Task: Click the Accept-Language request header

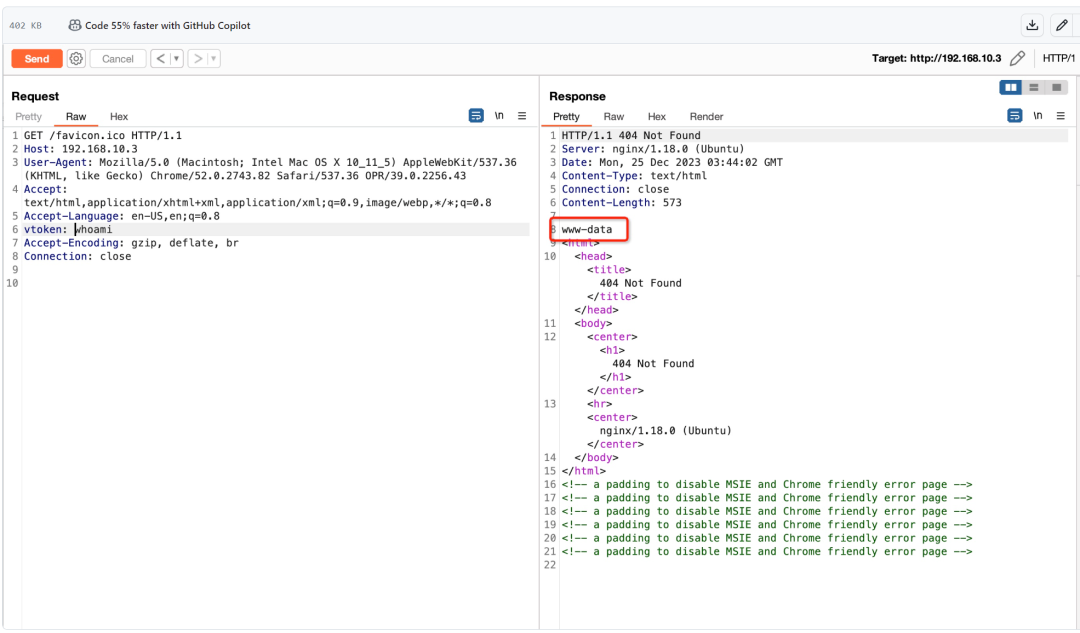Action: tap(122, 216)
